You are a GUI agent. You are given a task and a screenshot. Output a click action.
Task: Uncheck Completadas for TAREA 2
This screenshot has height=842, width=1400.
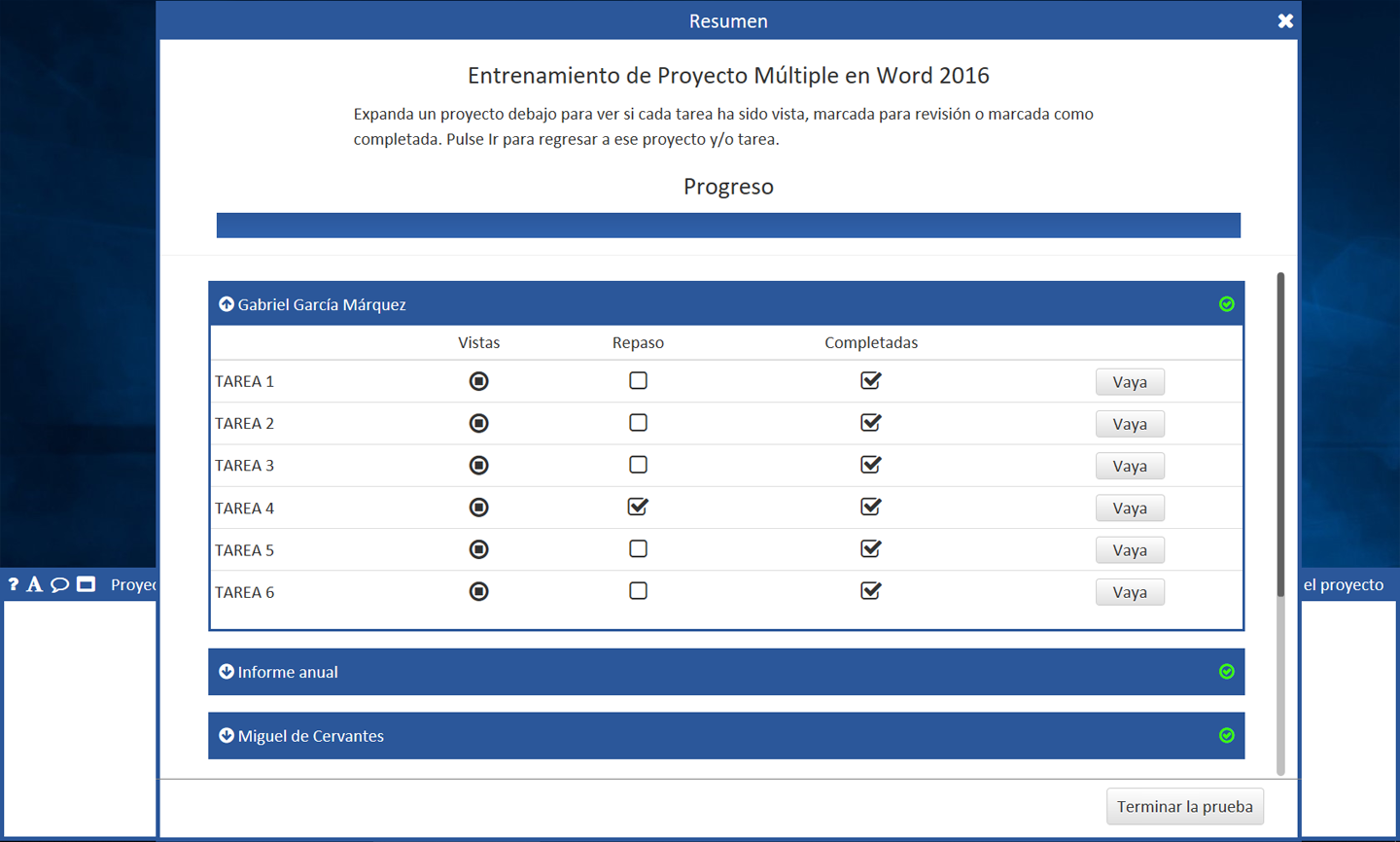871,422
